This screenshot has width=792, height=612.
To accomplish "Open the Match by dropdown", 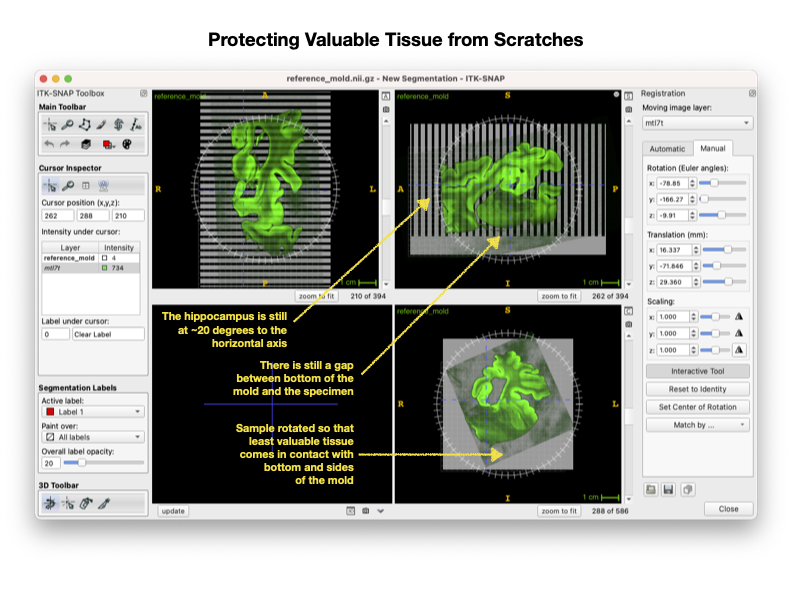I will coord(698,425).
